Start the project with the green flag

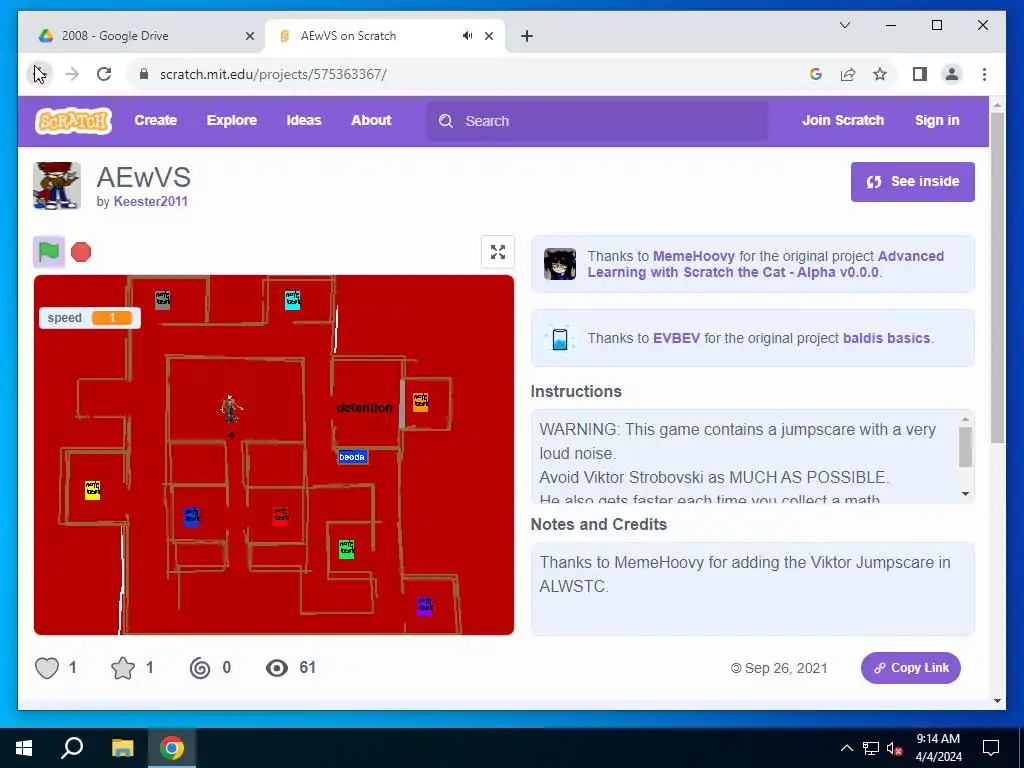click(x=49, y=251)
